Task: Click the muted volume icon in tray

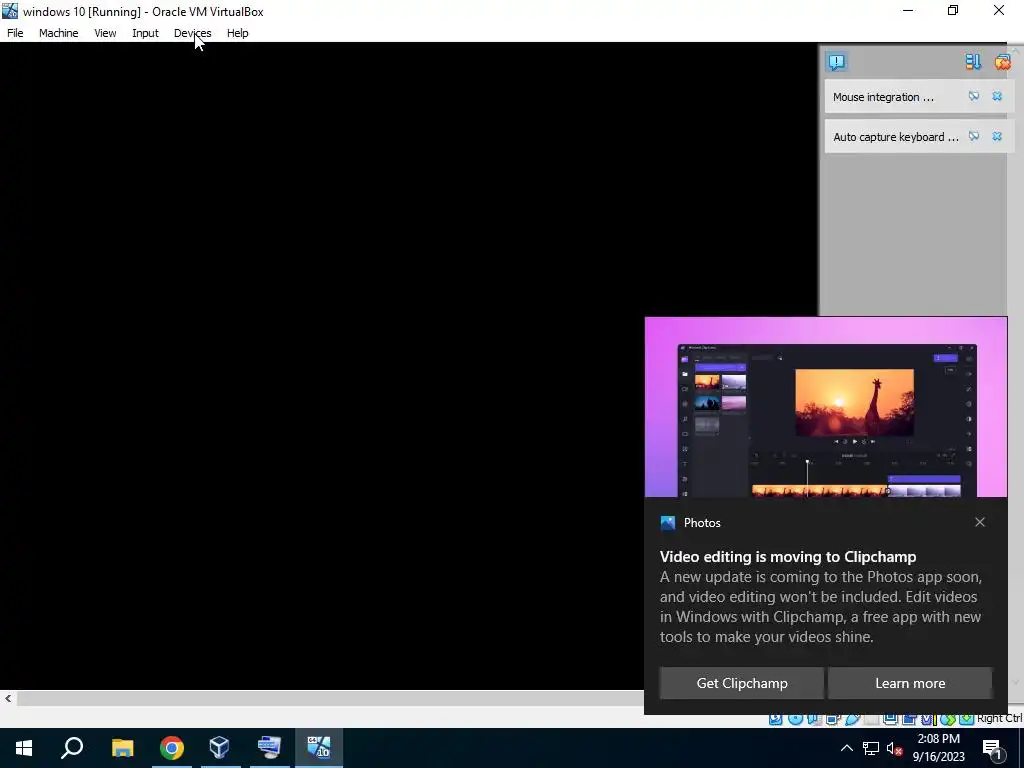Action: (x=895, y=748)
